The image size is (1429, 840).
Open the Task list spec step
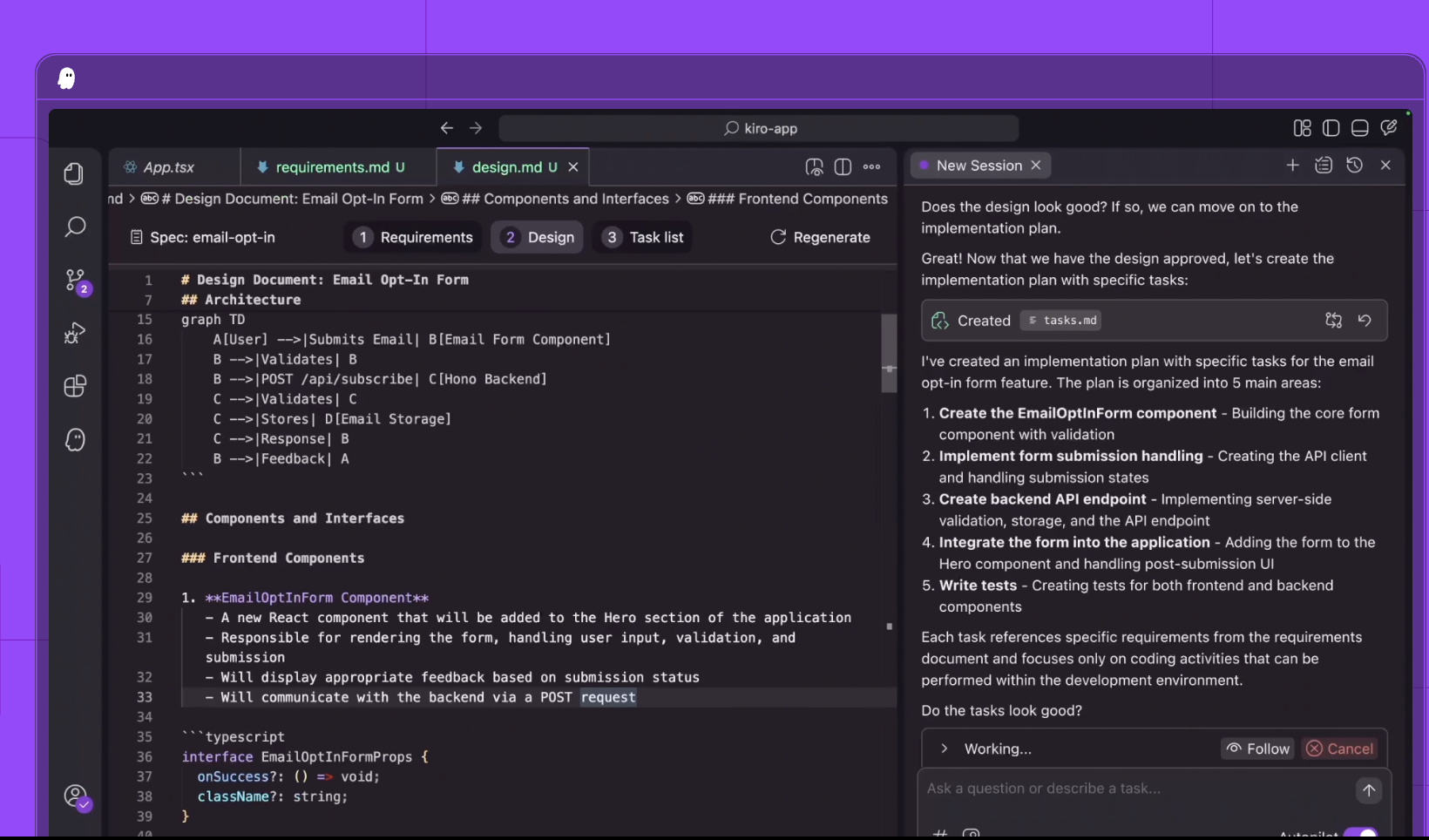click(643, 237)
